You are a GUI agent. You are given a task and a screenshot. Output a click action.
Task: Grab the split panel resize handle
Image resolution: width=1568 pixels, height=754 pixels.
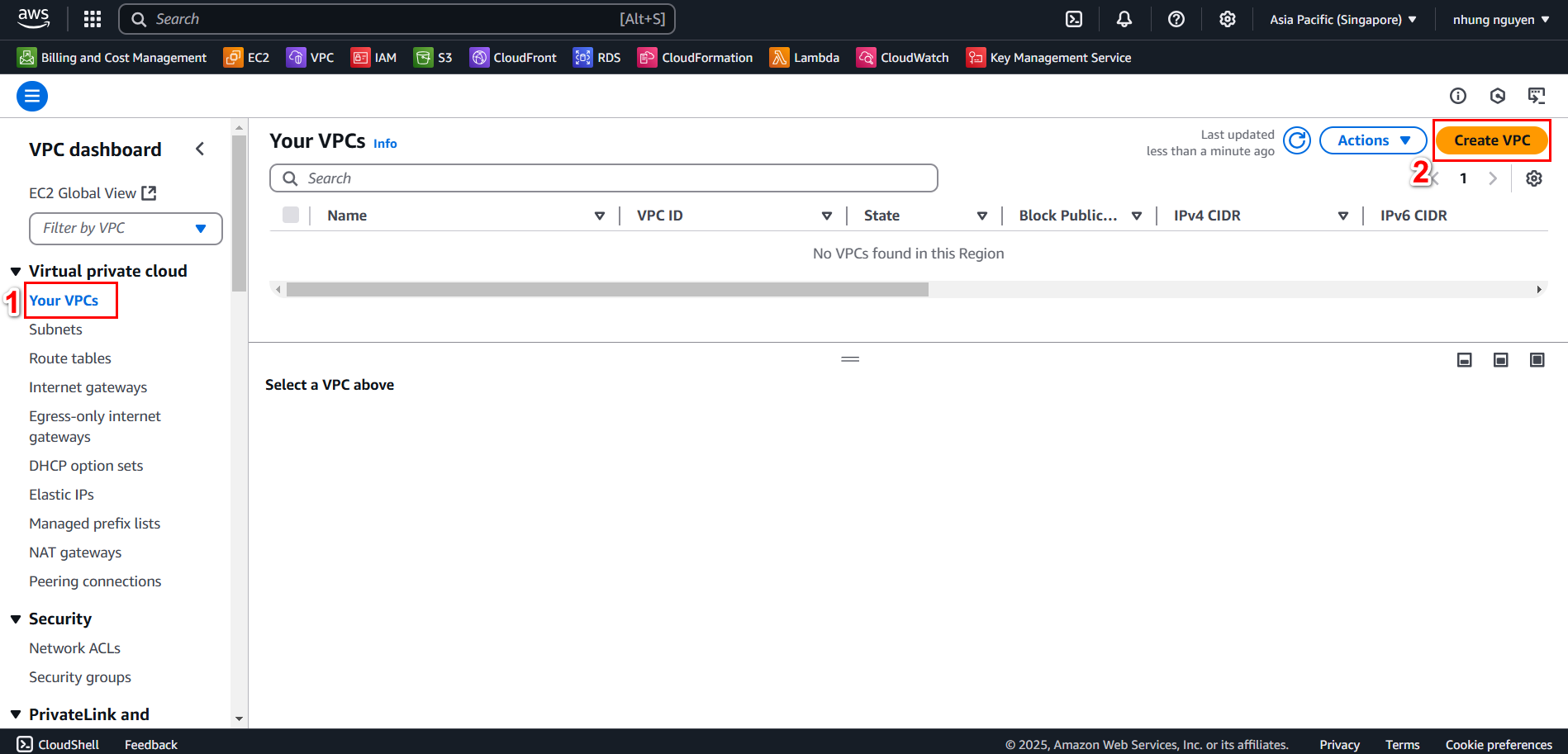click(x=850, y=359)
